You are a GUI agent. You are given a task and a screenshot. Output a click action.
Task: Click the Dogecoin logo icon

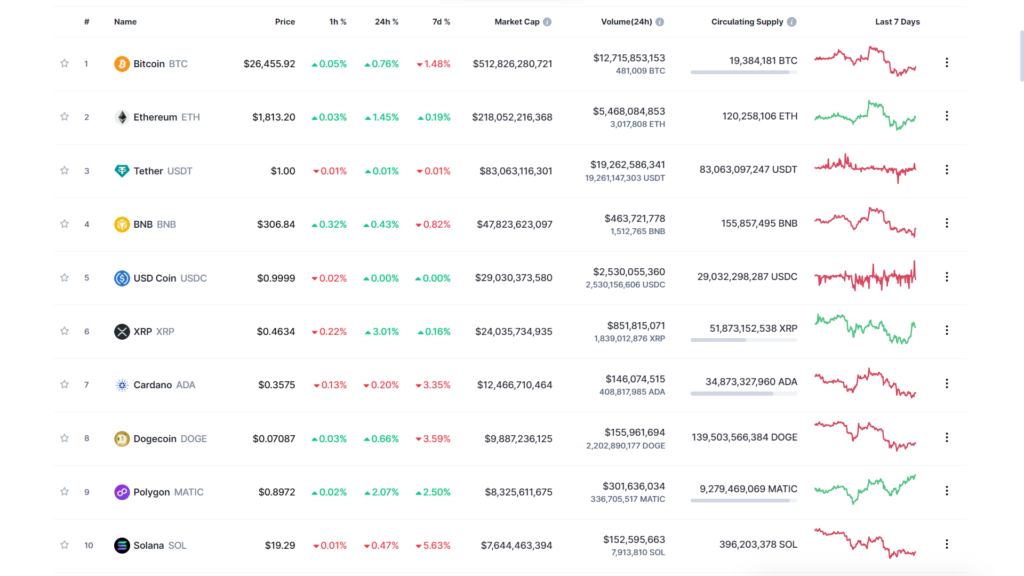tap(122, 438)
